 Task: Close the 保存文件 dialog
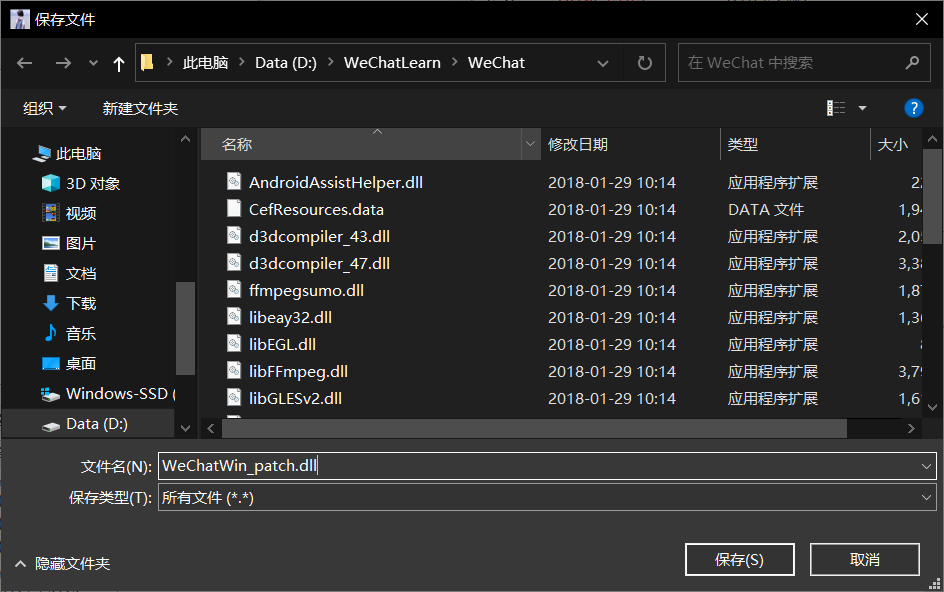point(922,19)
